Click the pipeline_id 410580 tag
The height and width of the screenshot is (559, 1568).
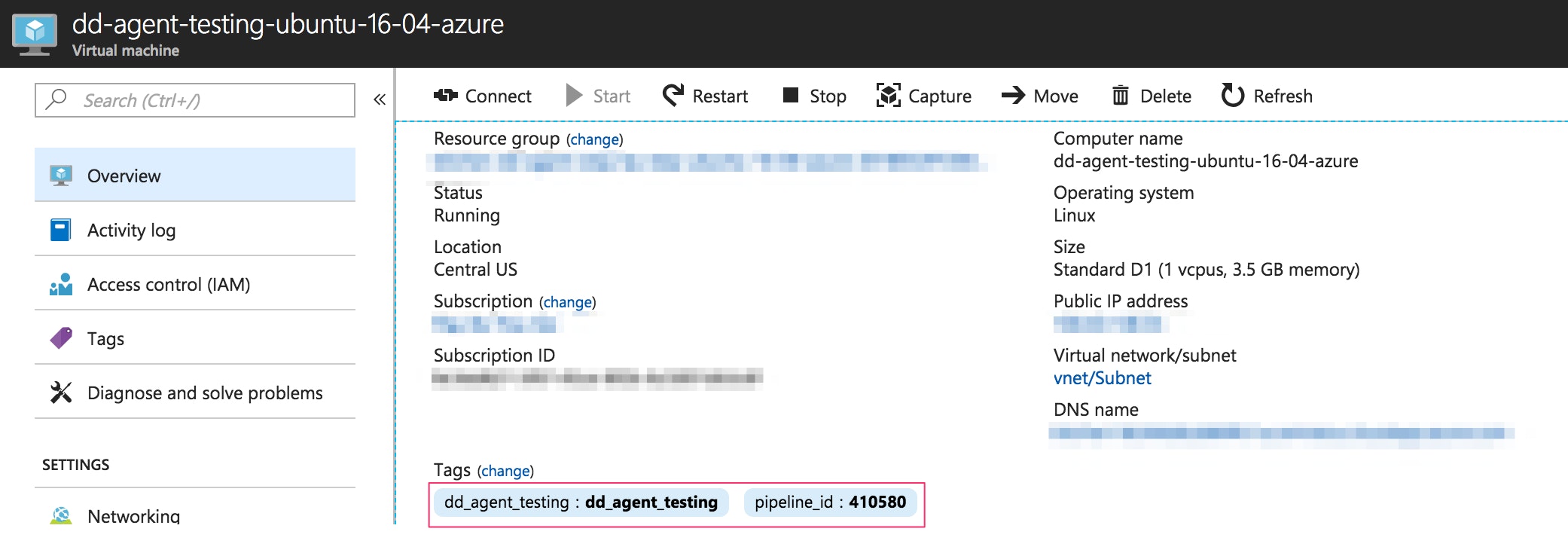point(830,502)
